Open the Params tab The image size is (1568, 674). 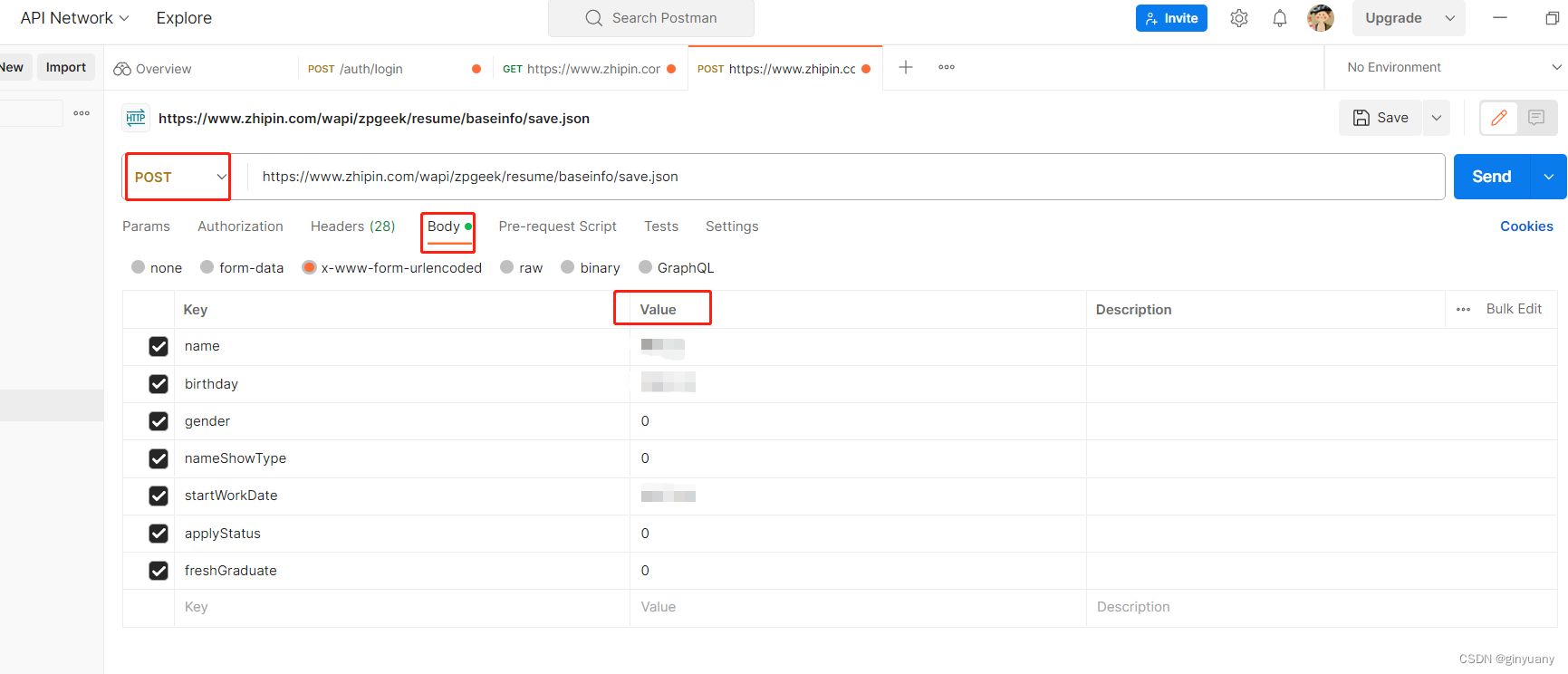pyautogui.click(x=146, y=226)
